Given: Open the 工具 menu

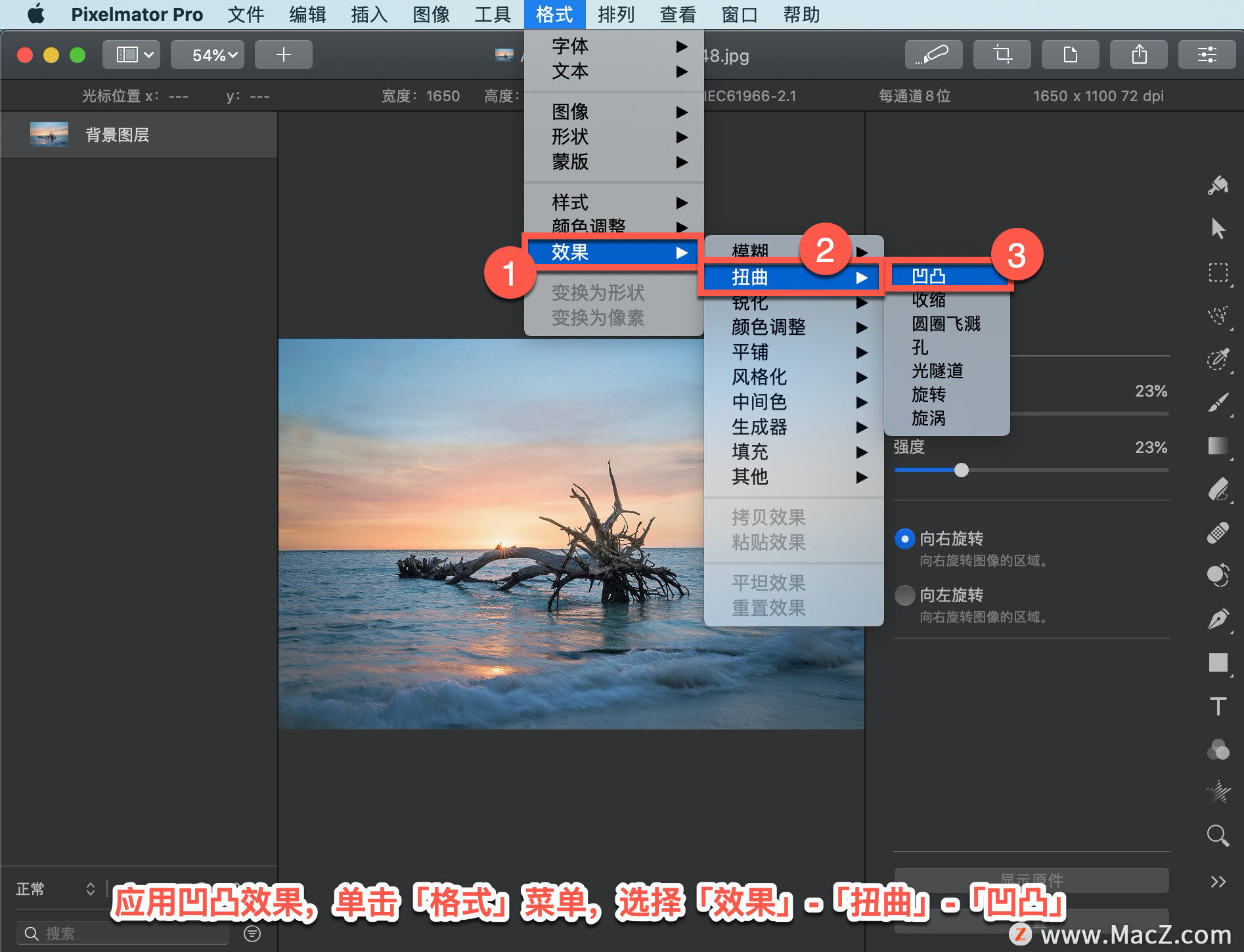Looking at the screenshot, I should point(493,14).
